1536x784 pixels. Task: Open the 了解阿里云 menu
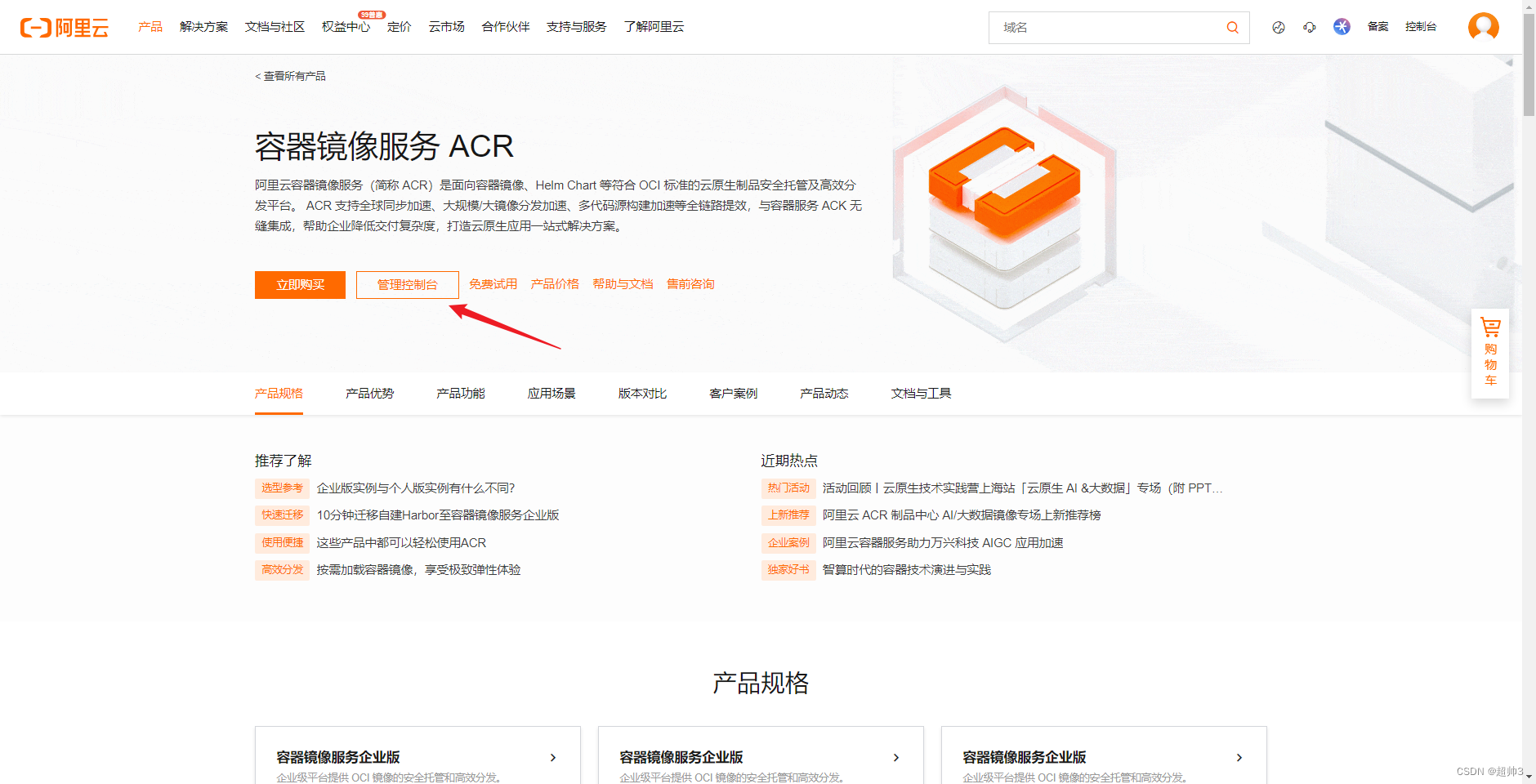coord(654,27)
